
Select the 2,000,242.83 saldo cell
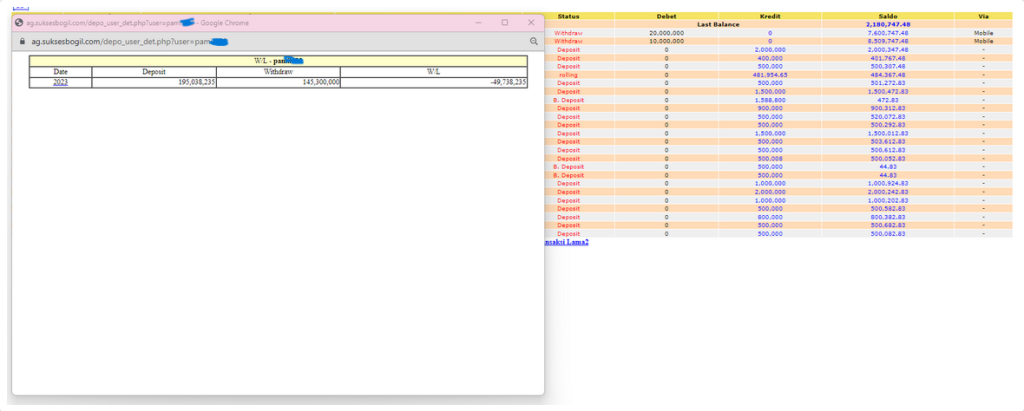[x=888, y=192]
